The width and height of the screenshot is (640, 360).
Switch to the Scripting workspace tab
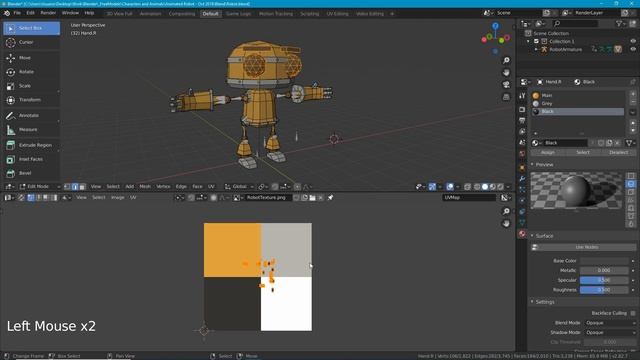[x=309, y=13]
